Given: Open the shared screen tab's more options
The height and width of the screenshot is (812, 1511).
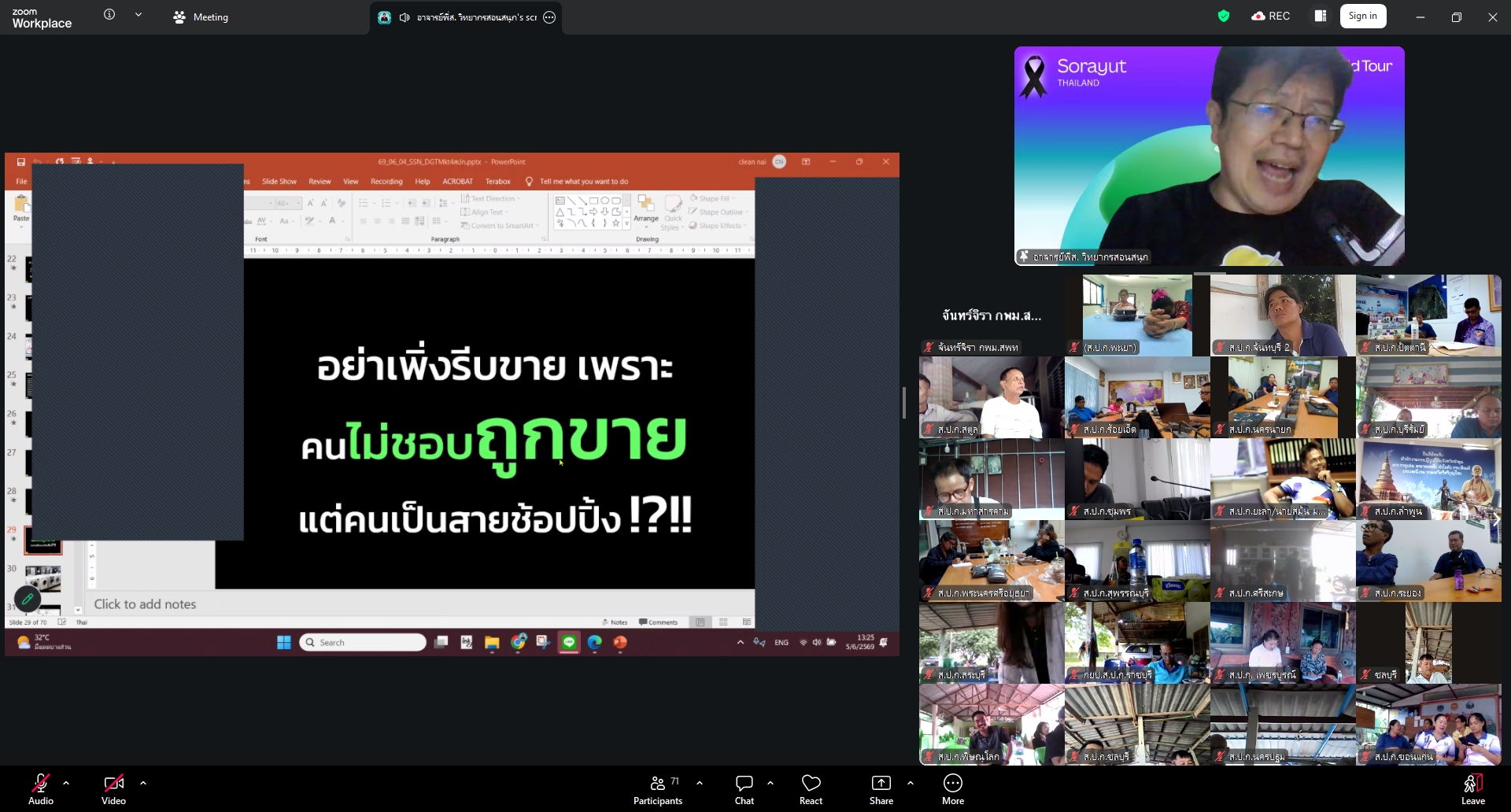Looking at the screenshot, I should coord(549,17).
